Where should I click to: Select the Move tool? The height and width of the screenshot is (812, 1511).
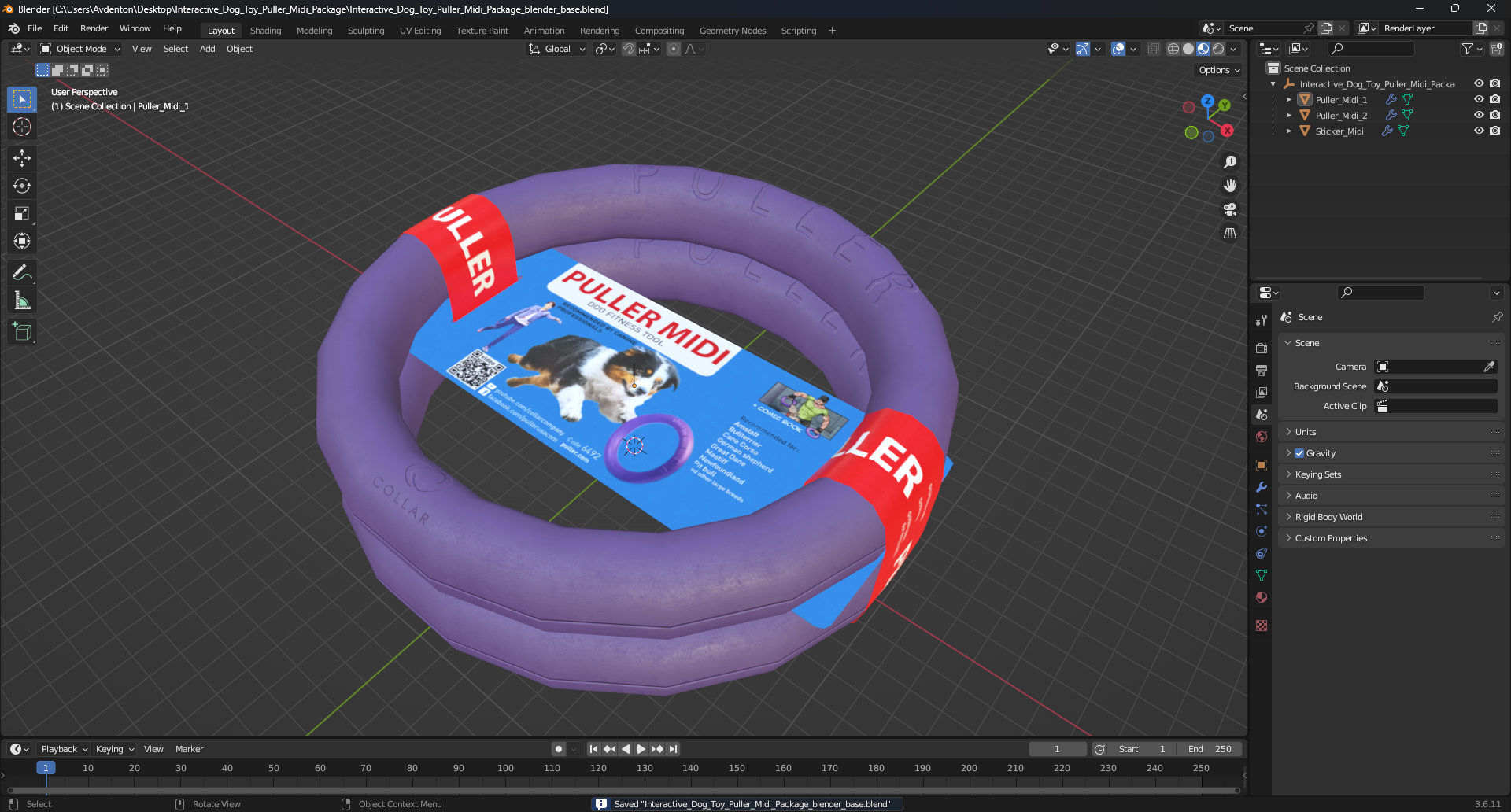[22, 158]
